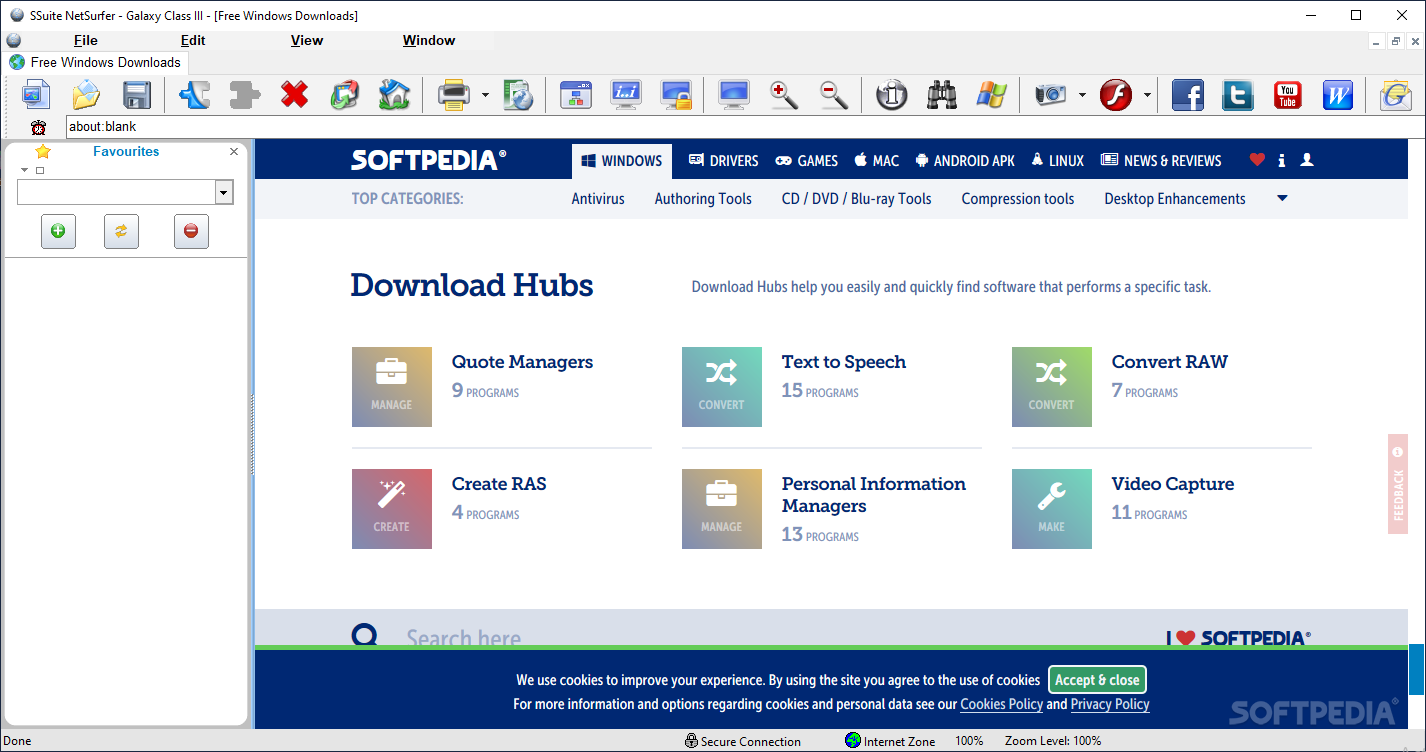Search with the binoculars icon
Viewport: 1426px width, 752px height.
click(941, 96)
